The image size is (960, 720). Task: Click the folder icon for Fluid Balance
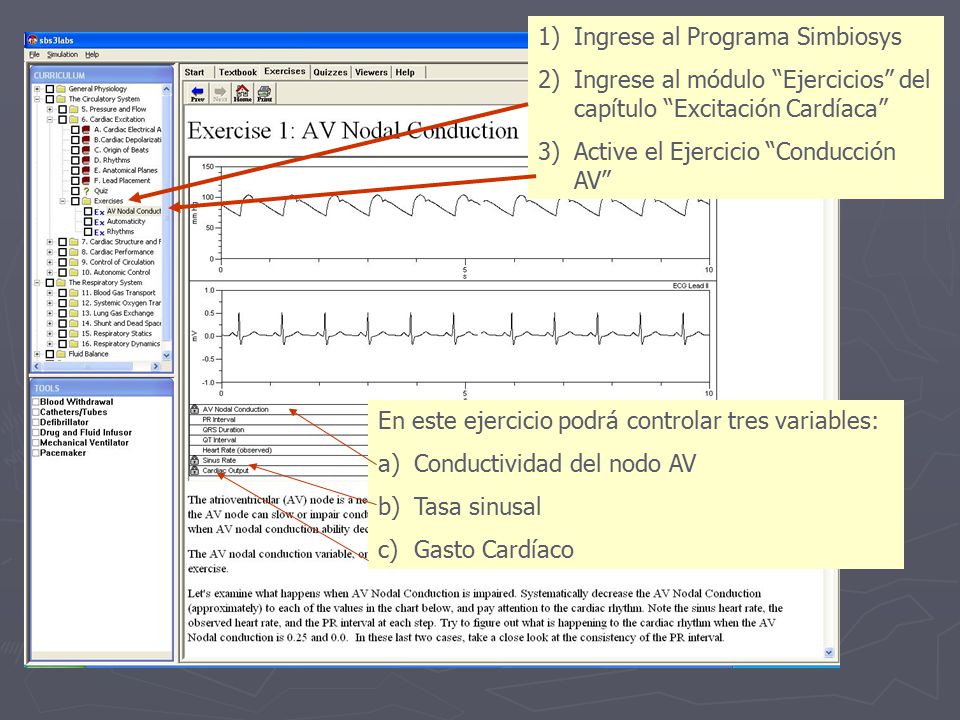tap(61, 354)
